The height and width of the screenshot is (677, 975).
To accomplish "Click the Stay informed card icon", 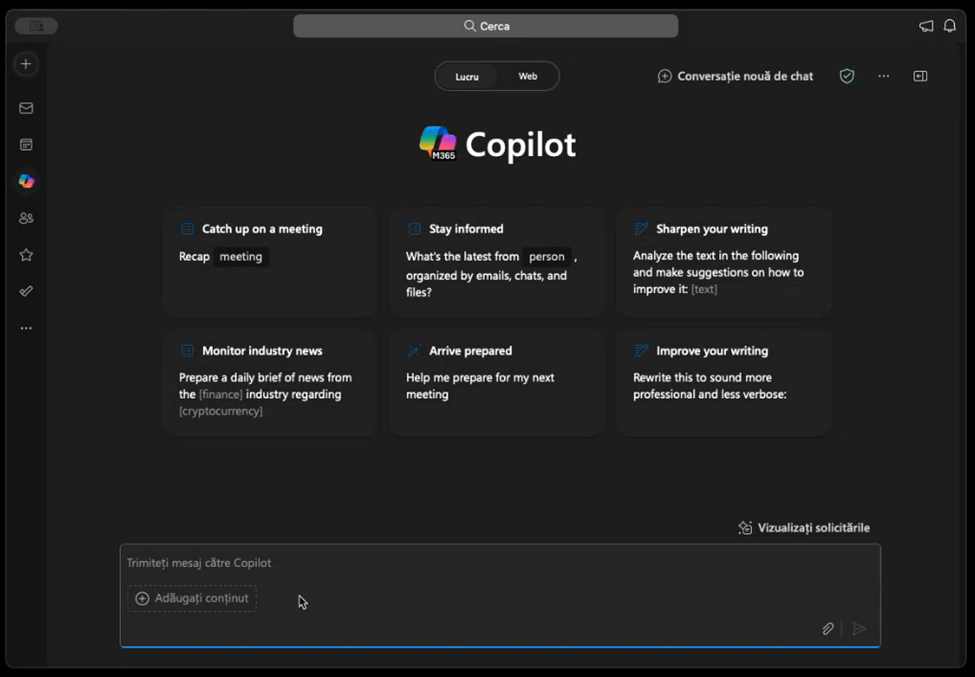I will pyautogui.click(x=414, y=229).
